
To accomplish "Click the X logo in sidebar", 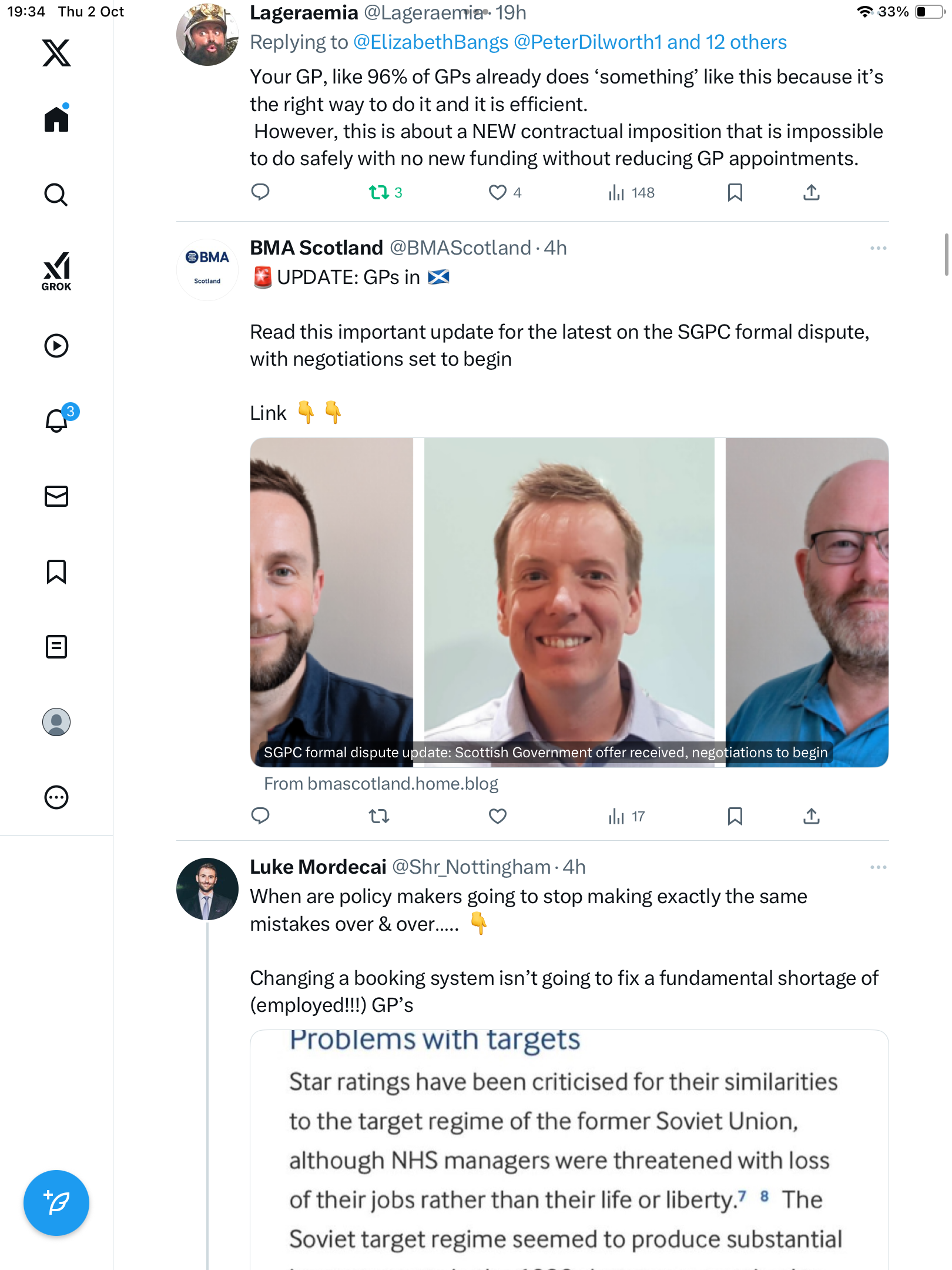I will tap(56, 53).
